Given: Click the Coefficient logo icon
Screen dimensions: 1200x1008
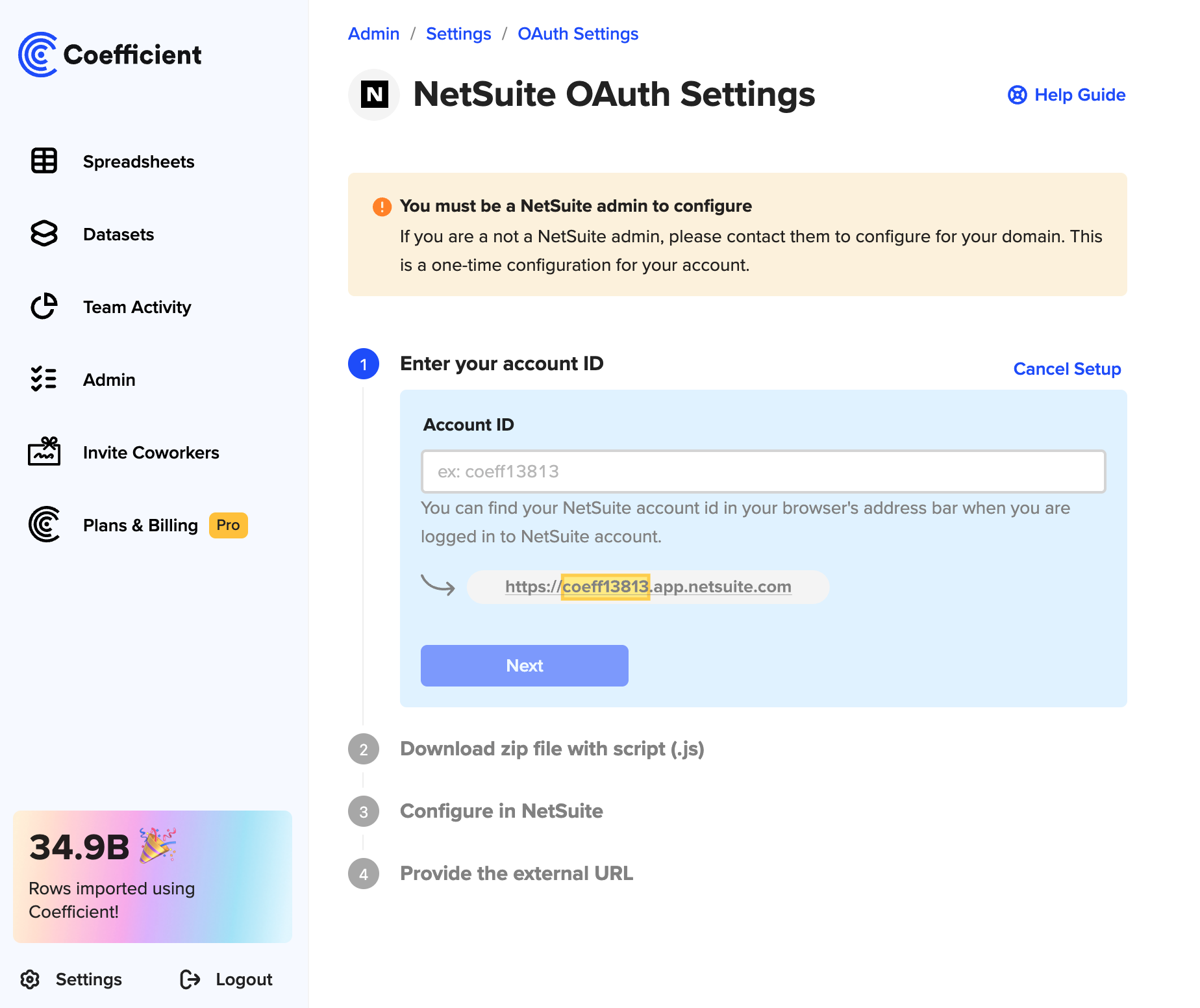Looking at the screenshot, I should [38, 55].
